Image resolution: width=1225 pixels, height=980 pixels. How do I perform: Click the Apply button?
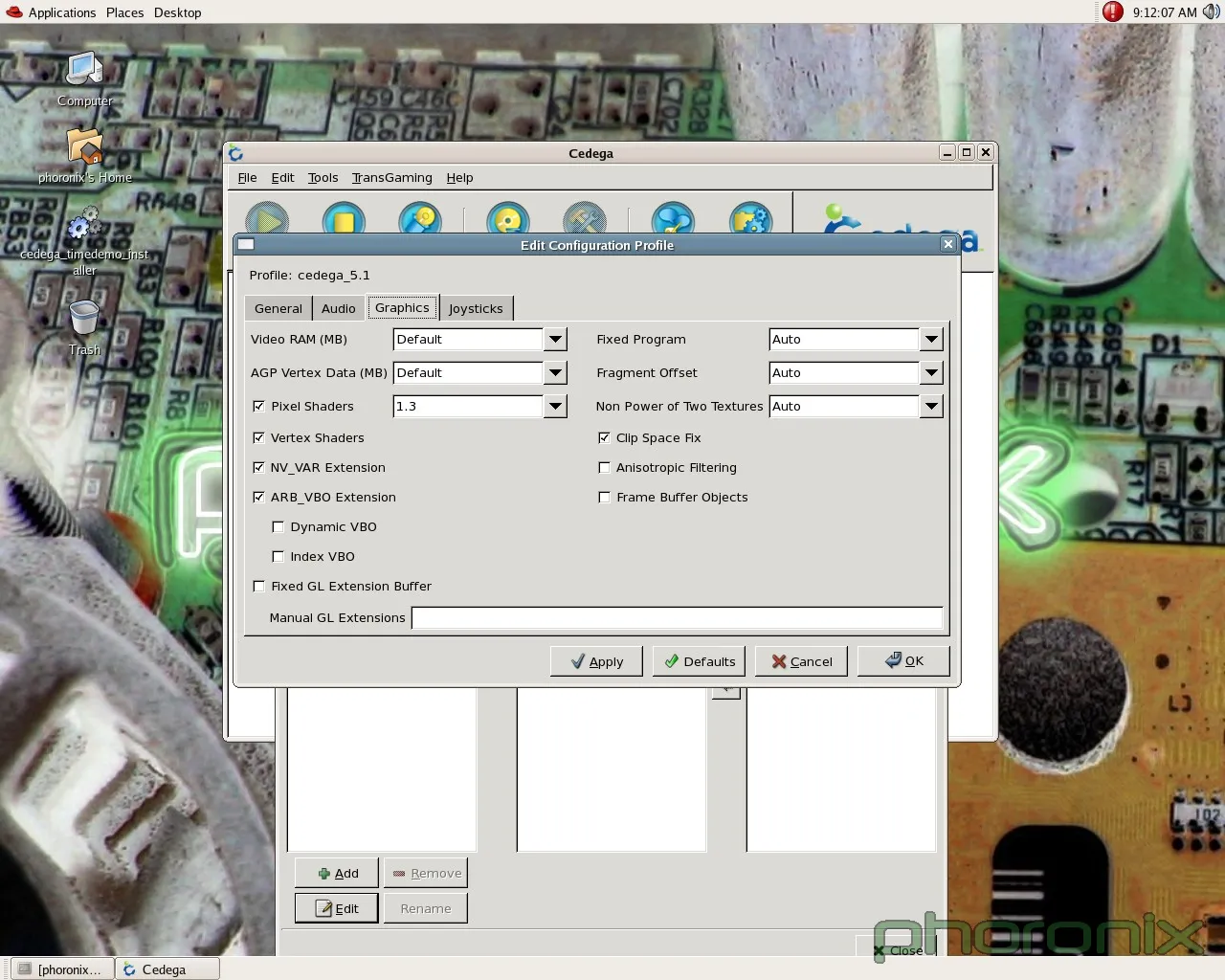tap(596, 661)
